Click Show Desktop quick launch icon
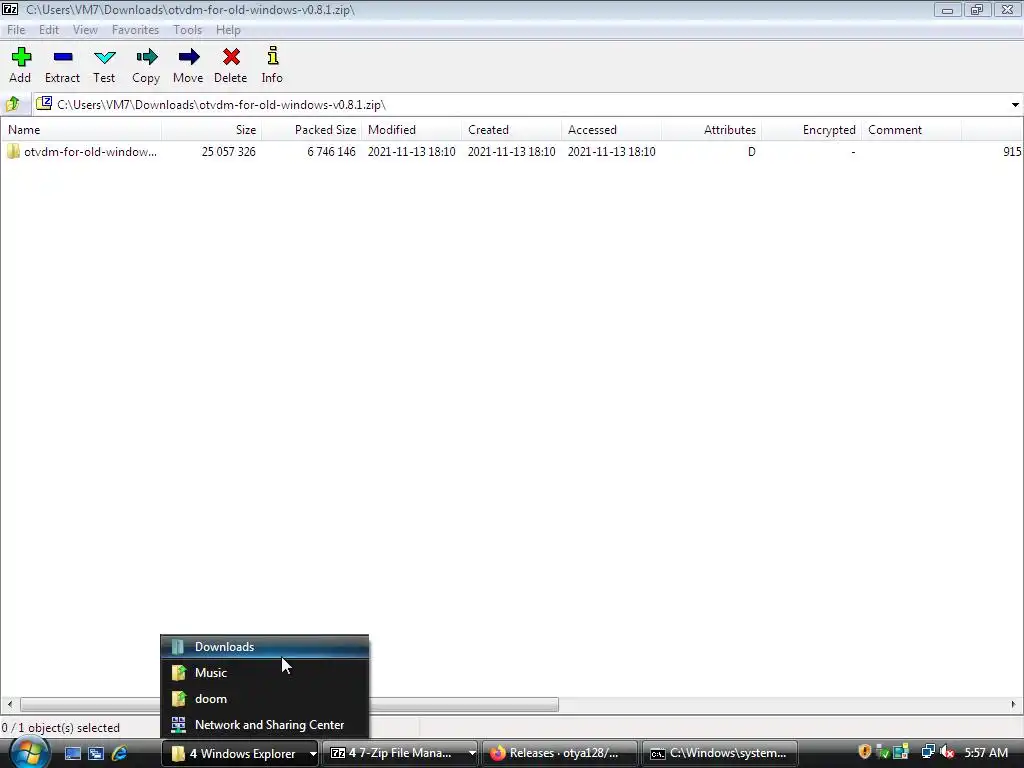 (x=72, y=753)
